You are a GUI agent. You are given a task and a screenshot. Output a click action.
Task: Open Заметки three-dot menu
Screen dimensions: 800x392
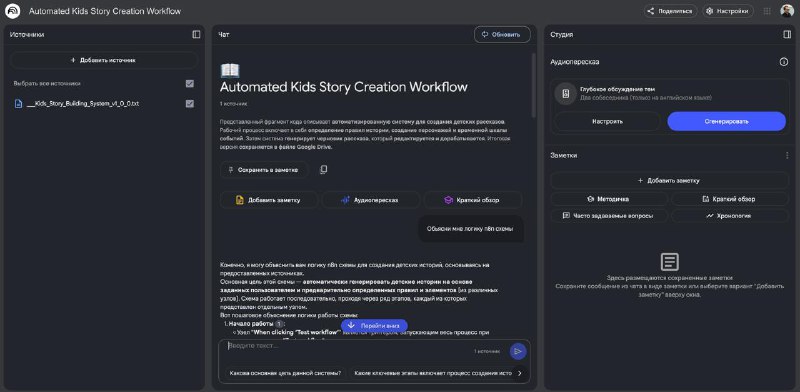[x=787, y=155]
